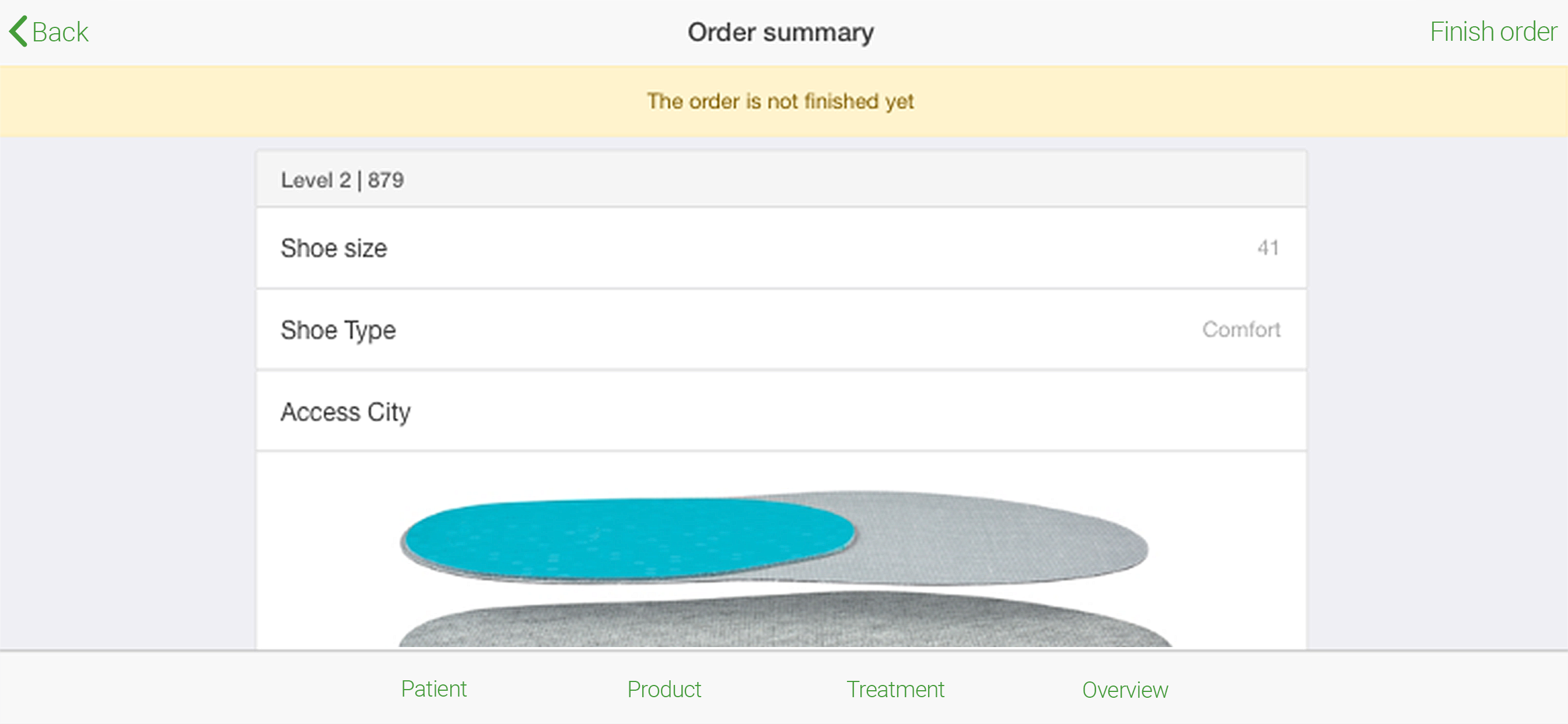1568x724 pixels.
Task: Click the shoe size value 41
Action: tap(1268, 248)
